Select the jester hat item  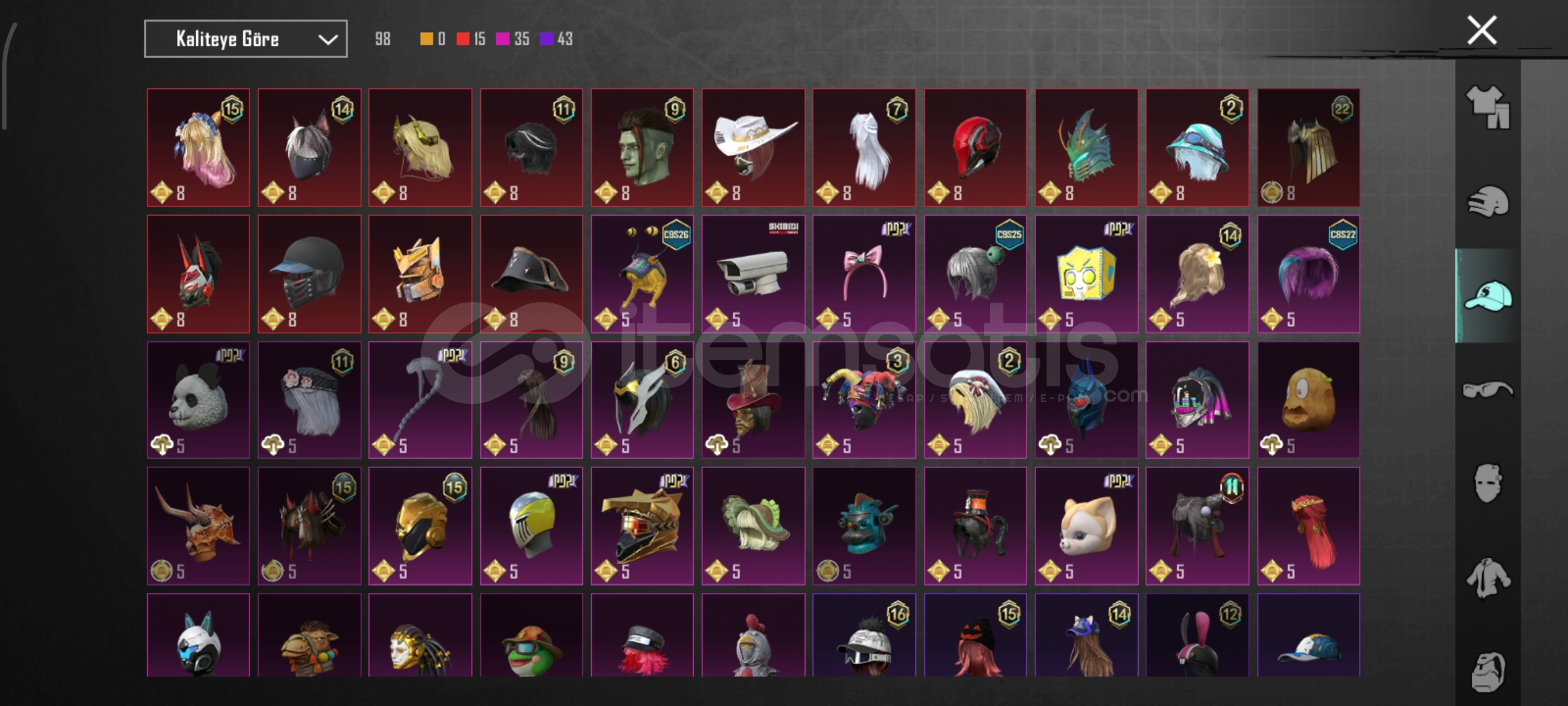(864, 400)
